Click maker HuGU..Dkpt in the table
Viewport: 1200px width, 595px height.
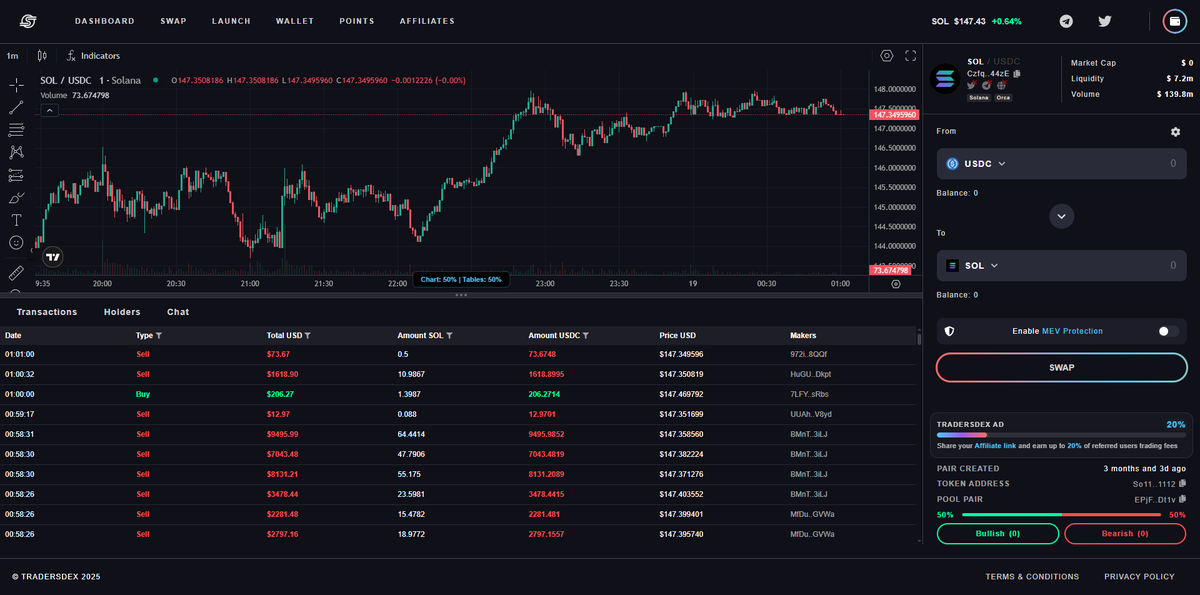[811, 374]
